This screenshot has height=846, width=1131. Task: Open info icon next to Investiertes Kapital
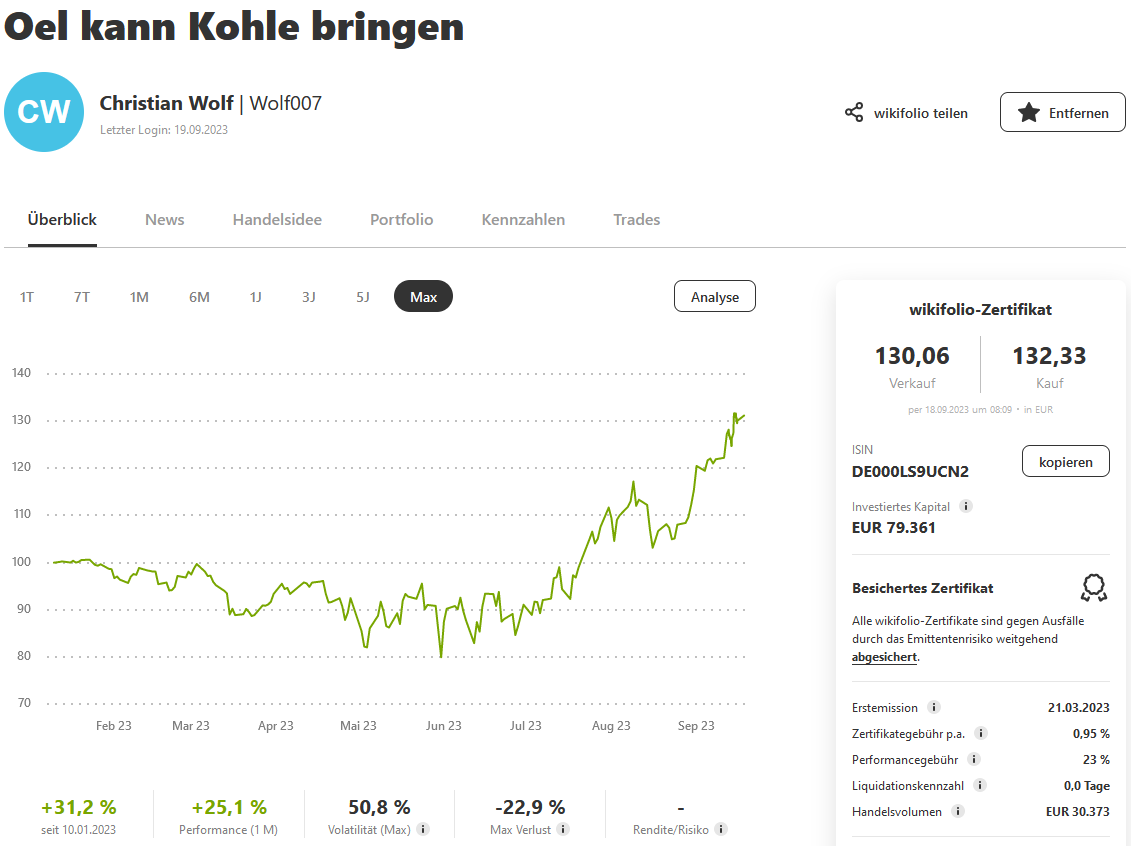[966, 506]
